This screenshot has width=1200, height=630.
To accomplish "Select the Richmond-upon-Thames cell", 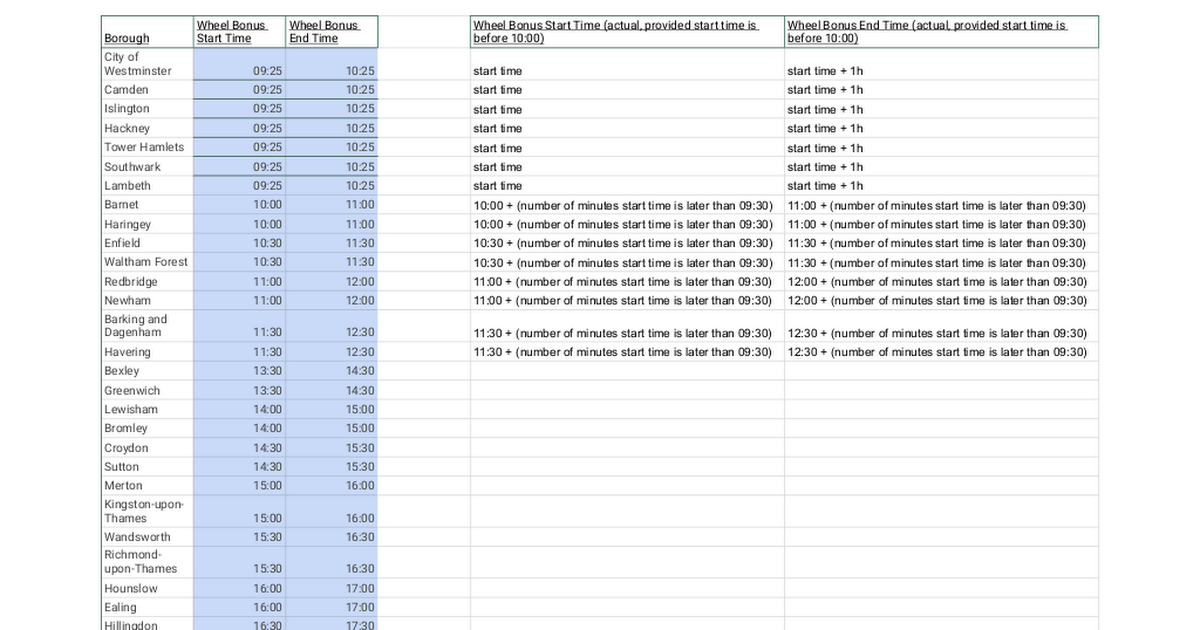I will [x=146, y=562].
